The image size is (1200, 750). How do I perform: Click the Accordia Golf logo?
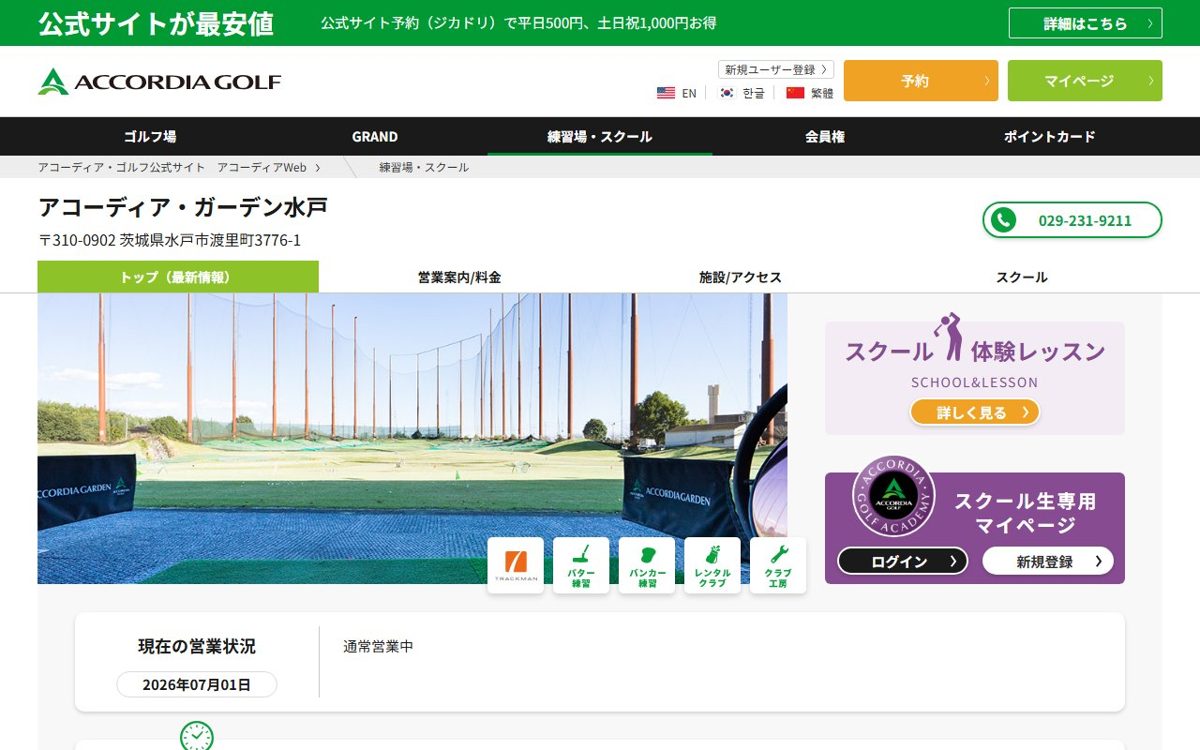pos(160,81)
